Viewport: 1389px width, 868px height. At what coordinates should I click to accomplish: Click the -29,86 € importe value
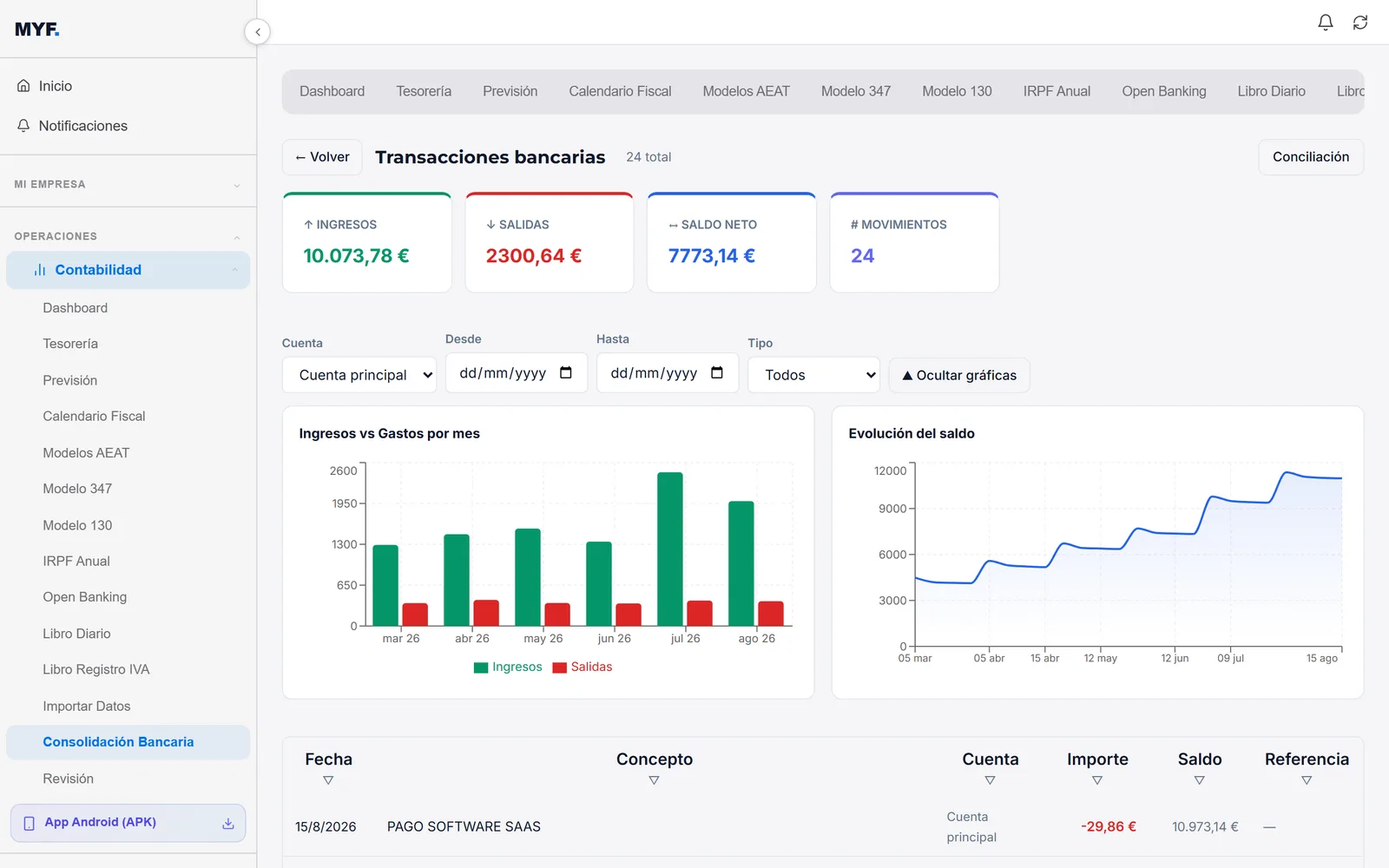coord(1108,827)
